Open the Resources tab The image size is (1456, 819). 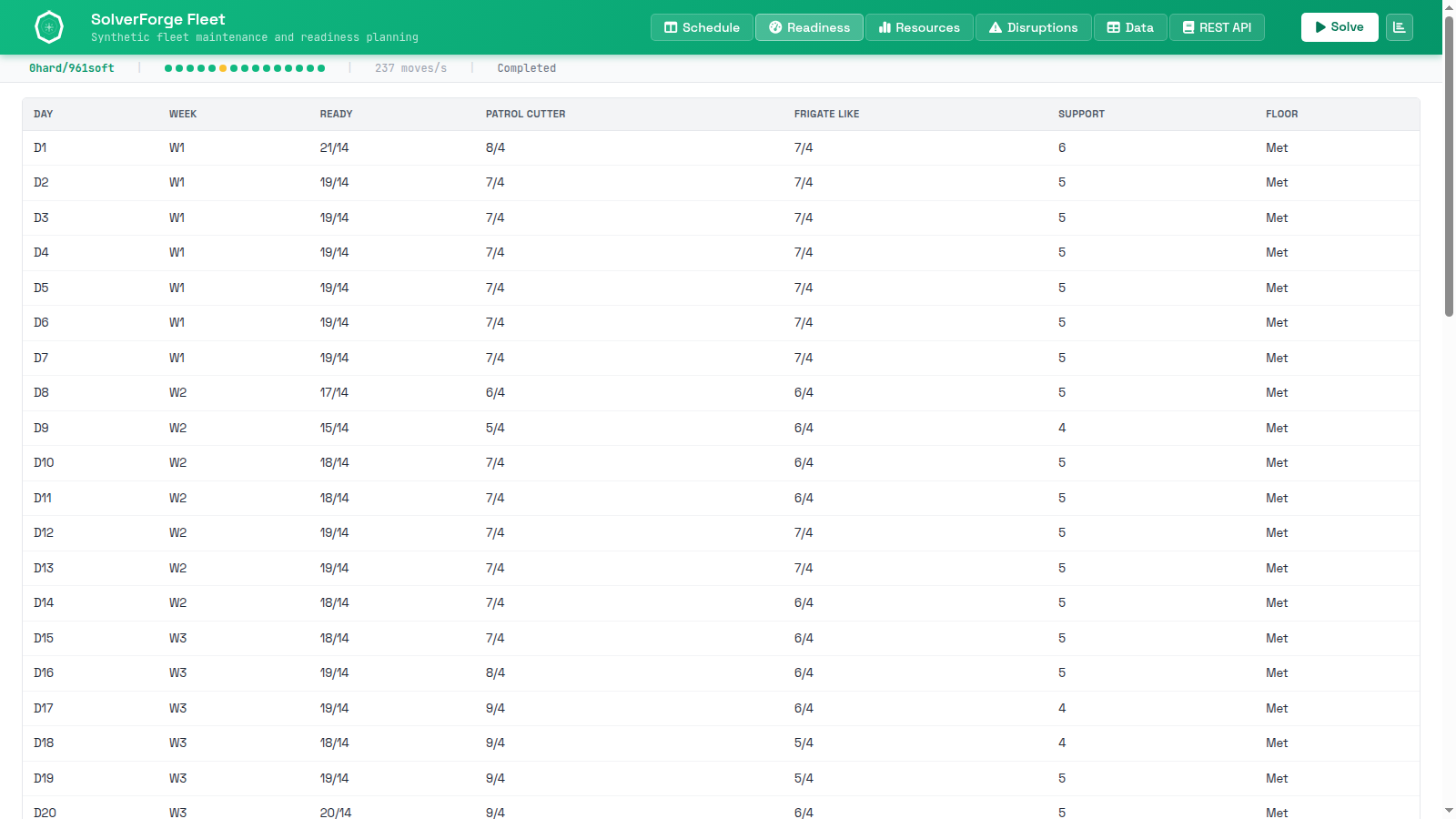919,27
